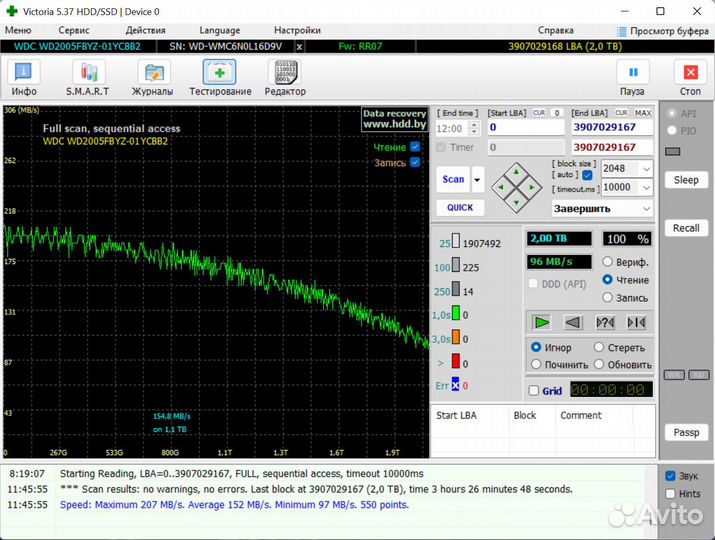715x540 pixels.
Task: Expand the block size 2048 dropdown
Action: [646, 169]
